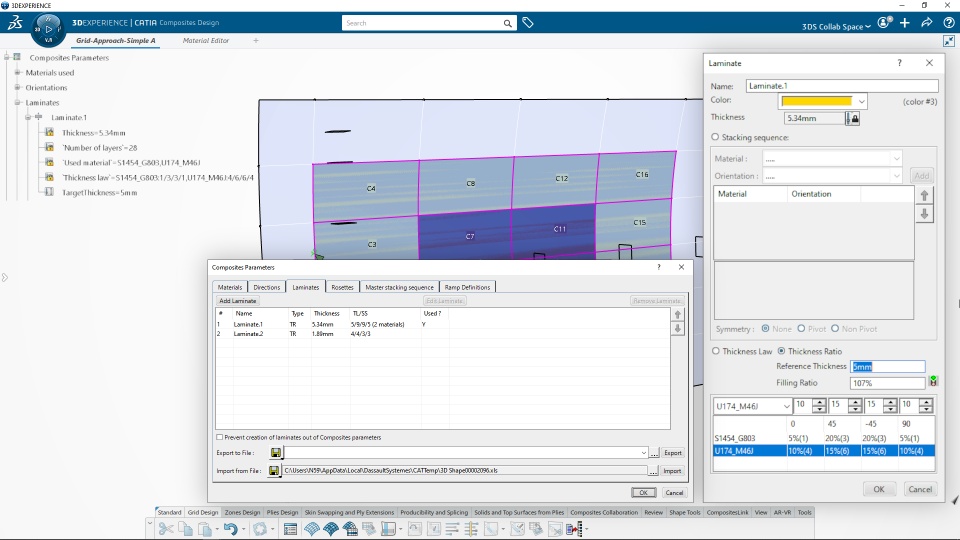Click the Cut scissors icon in bottom toolbar
The width and height of the screenshot is (960, 540).
tap(165, 529)
